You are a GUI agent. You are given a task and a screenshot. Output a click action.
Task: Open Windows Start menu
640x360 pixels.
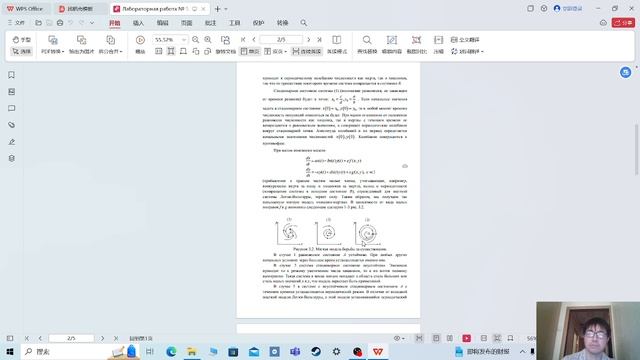(10, 351)
